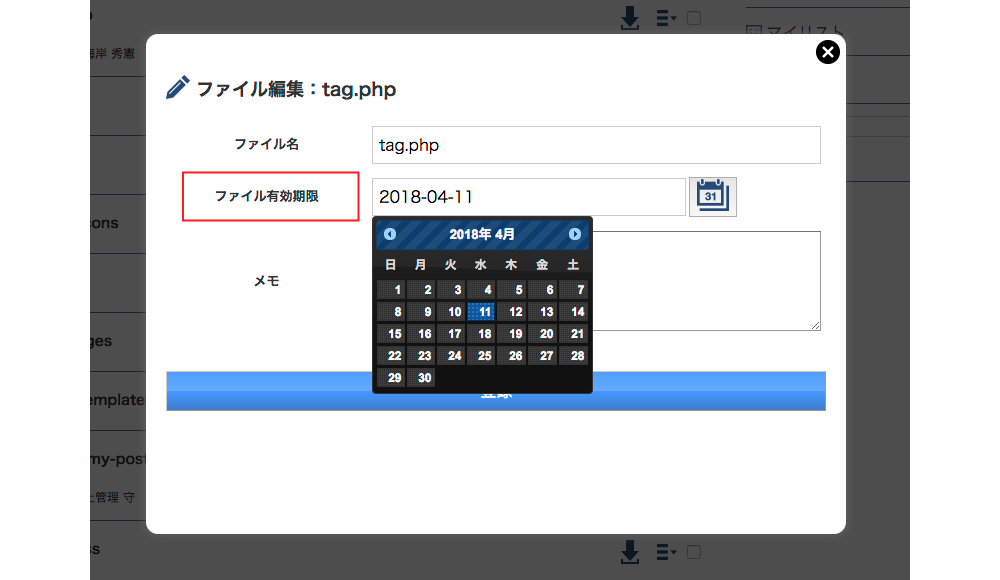Select April 5 in calendar
Image resolution: width=1000 pixels, height=580 pixels.
[x=511, y=290]
